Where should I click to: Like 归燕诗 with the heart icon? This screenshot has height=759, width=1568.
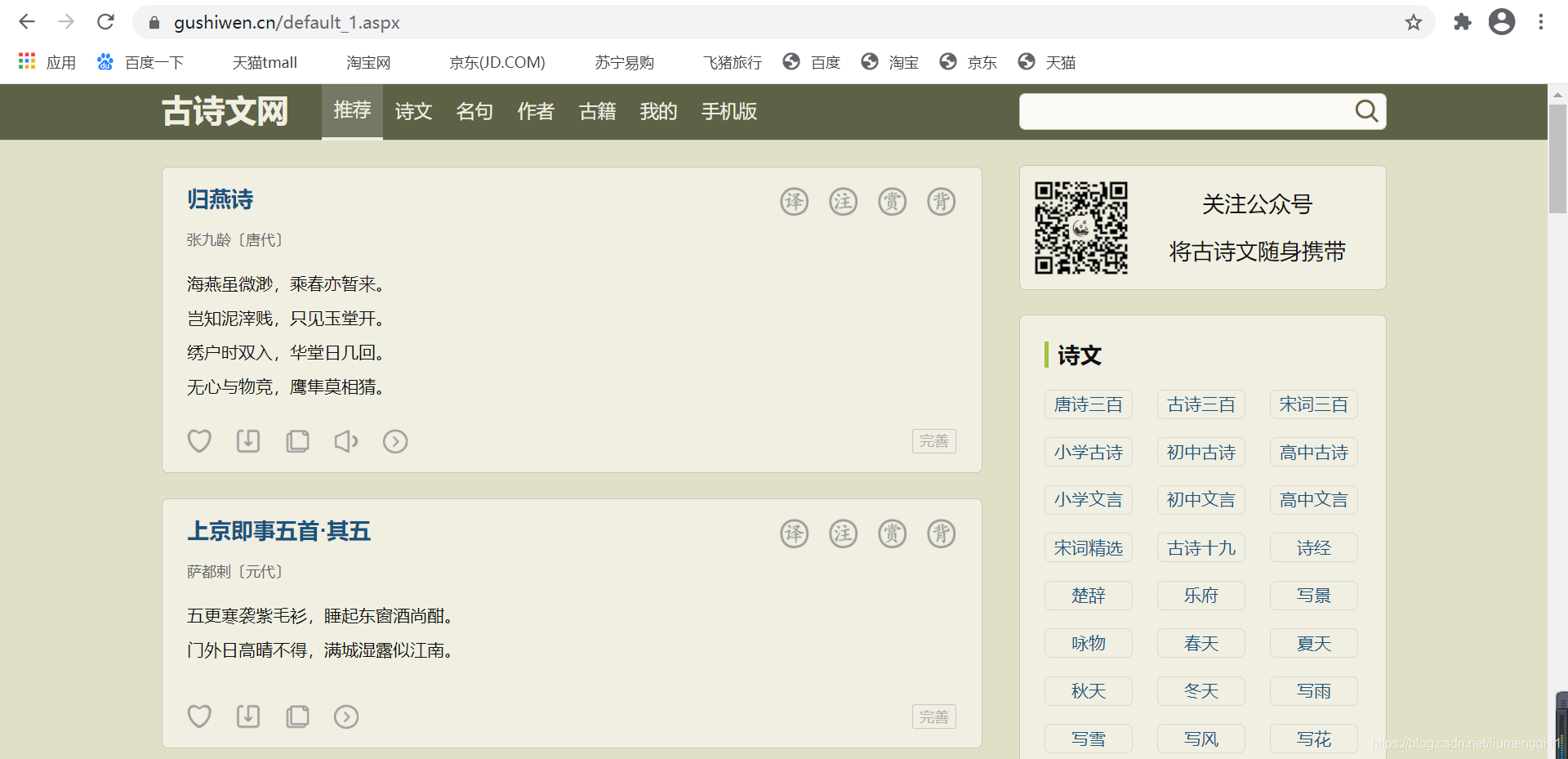click(199, 441)
